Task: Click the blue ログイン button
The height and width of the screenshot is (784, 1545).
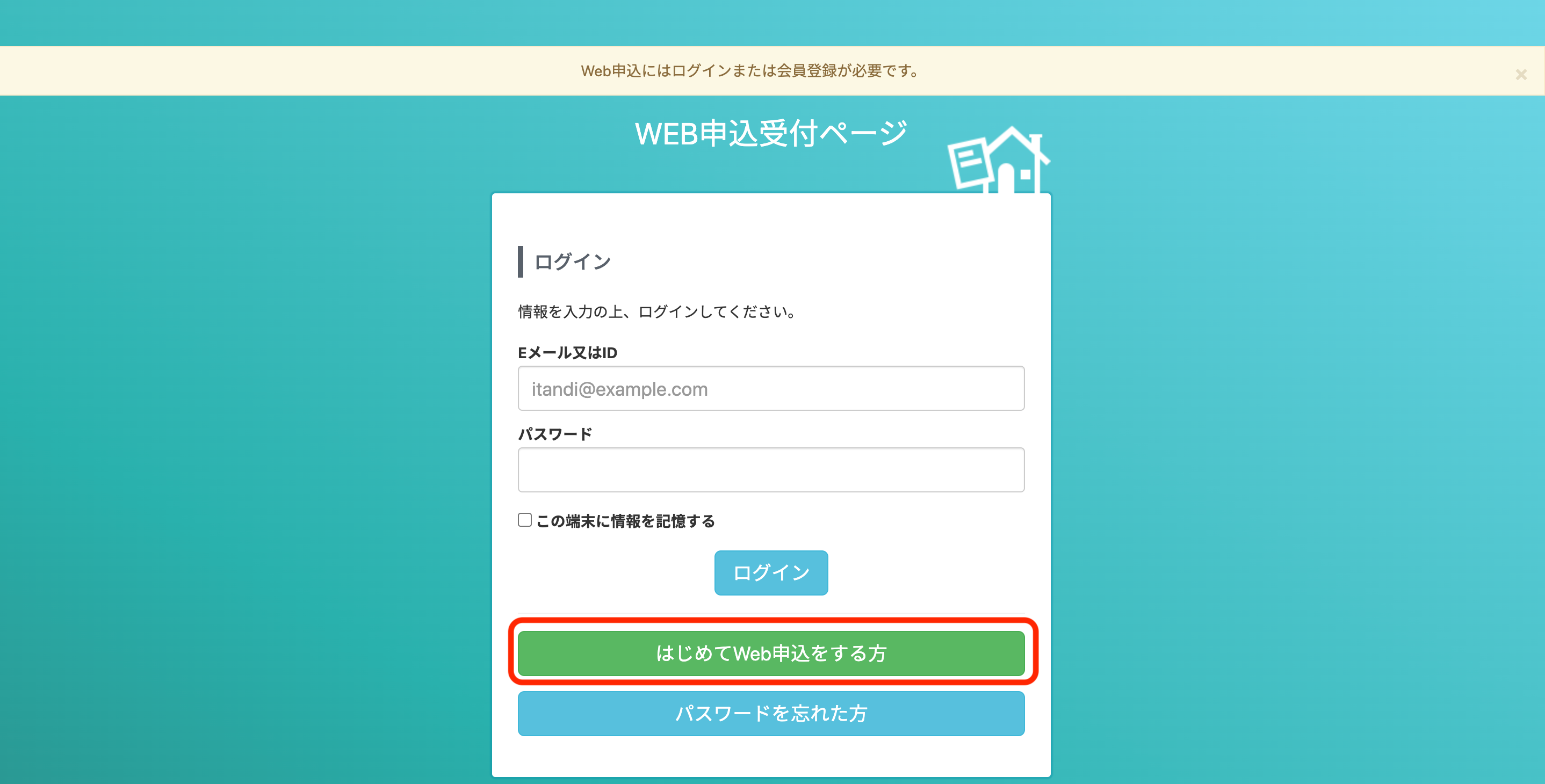Action: coord(771,572)
